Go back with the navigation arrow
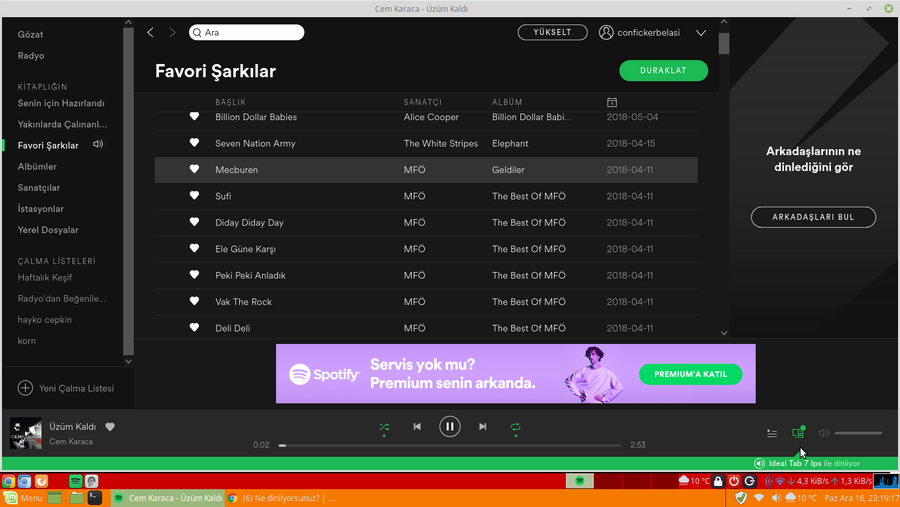This screenshot has height=507, width=900. (x=151, y=33)
